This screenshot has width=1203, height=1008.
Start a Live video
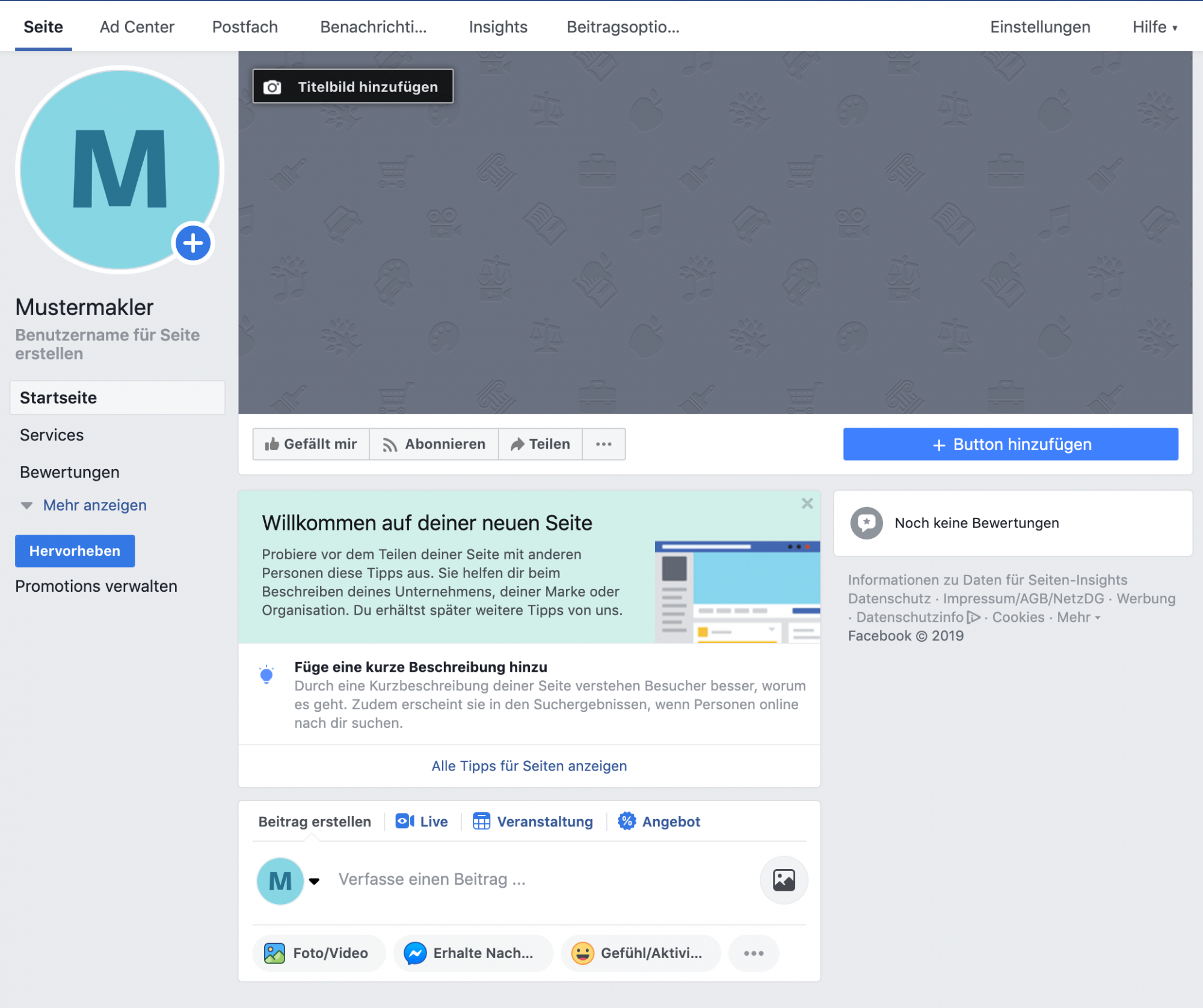422,822
